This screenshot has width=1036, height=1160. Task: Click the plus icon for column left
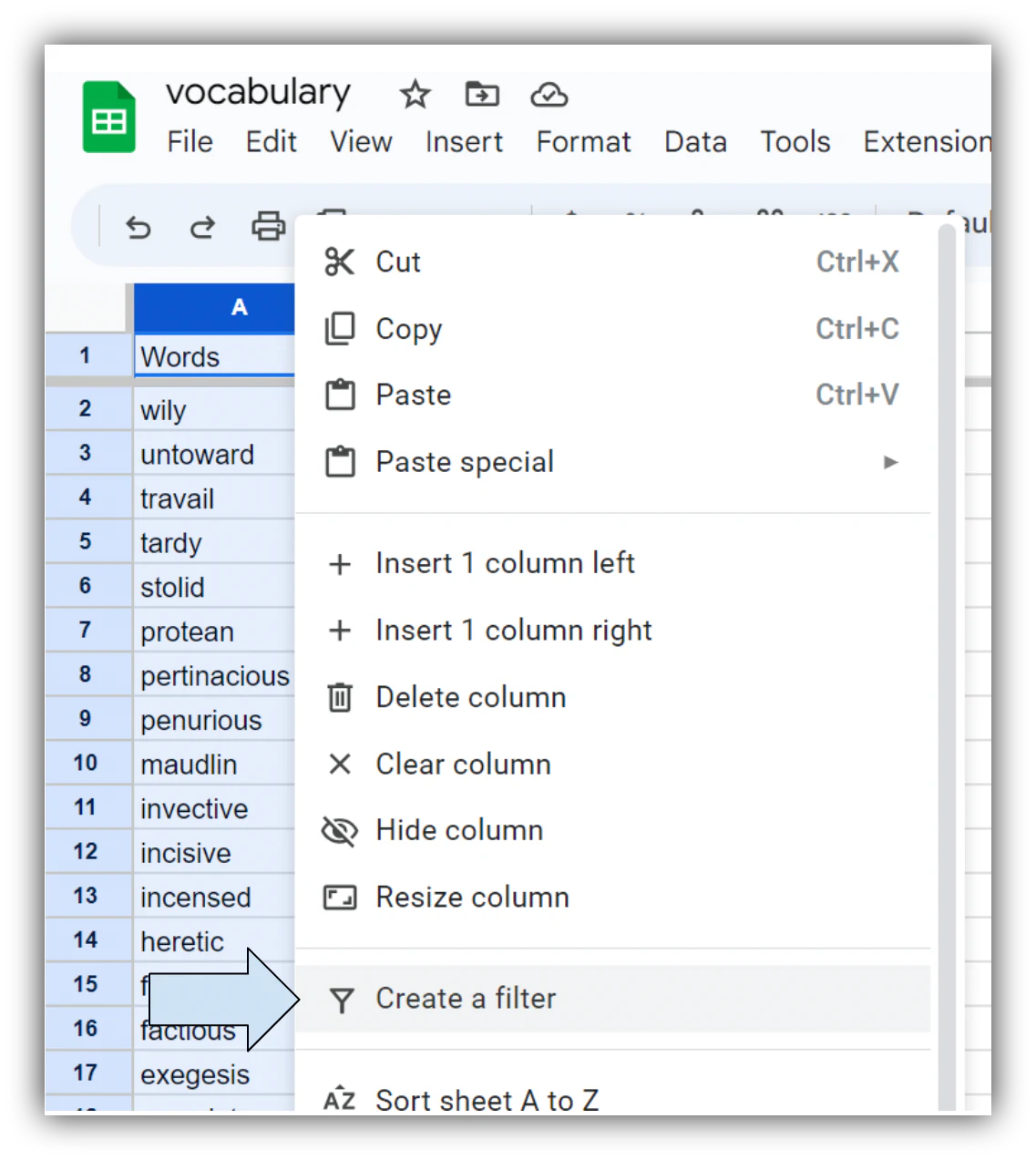[x=340, y=564]
